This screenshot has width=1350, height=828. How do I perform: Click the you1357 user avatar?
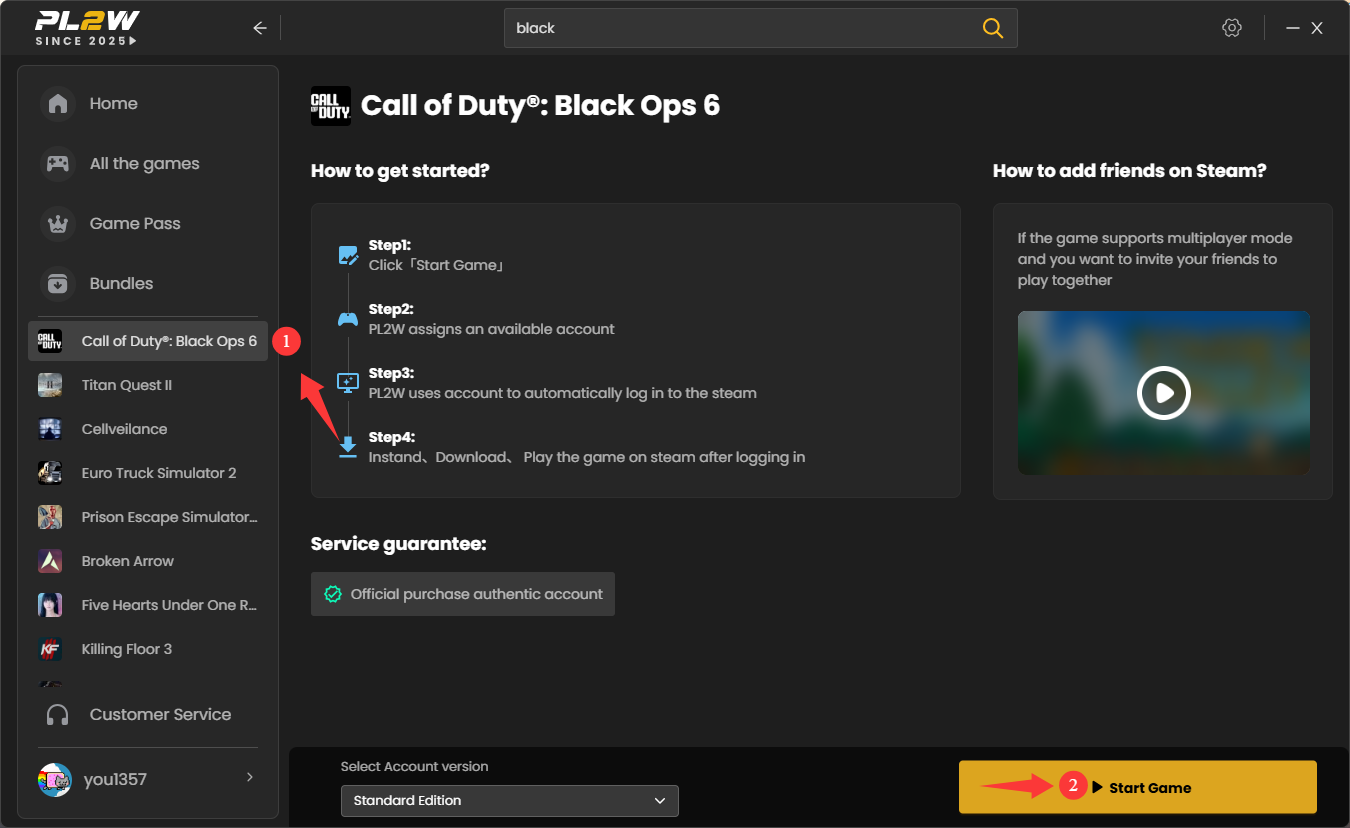(55, 780)
